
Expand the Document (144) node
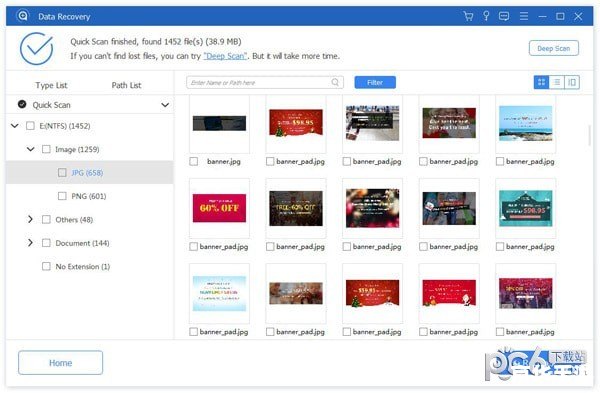pos(30,243)
